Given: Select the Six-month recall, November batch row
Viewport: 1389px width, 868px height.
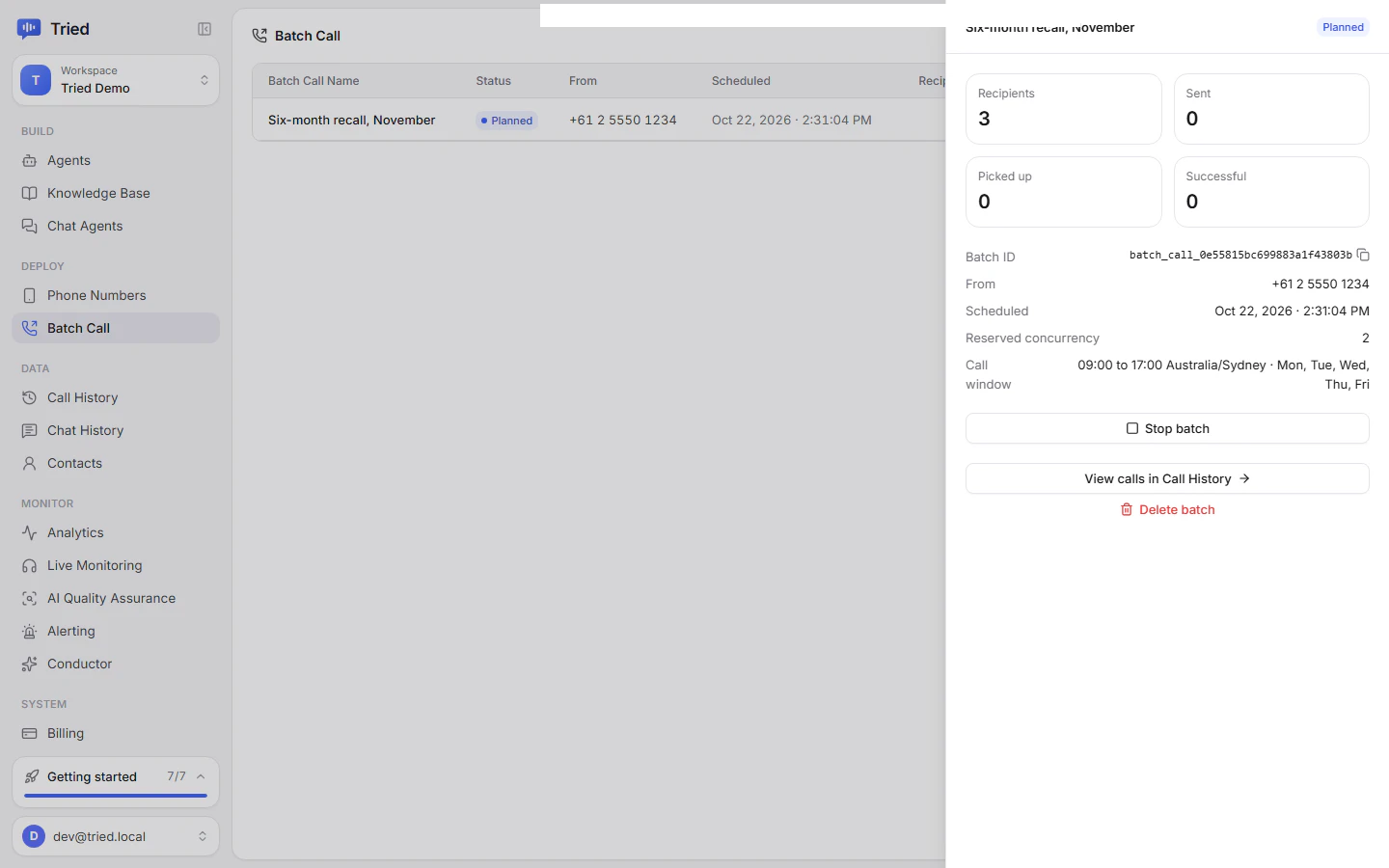Looking at the screenshot, I should 599,121.
